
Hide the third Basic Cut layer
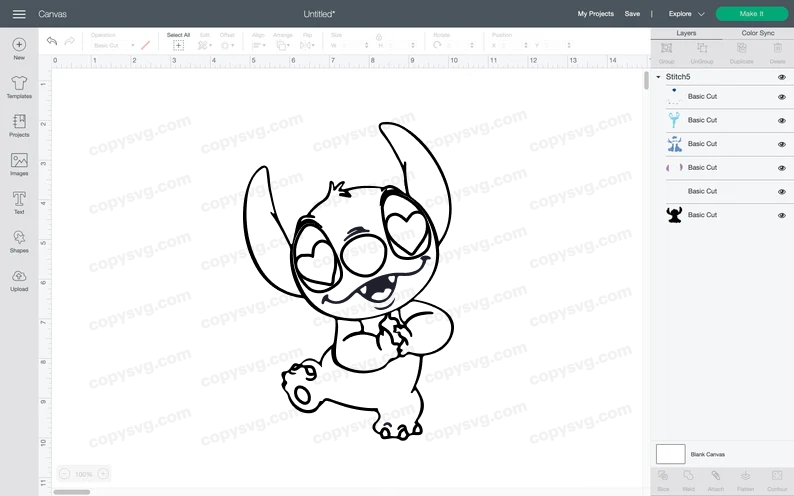(782, 144)
